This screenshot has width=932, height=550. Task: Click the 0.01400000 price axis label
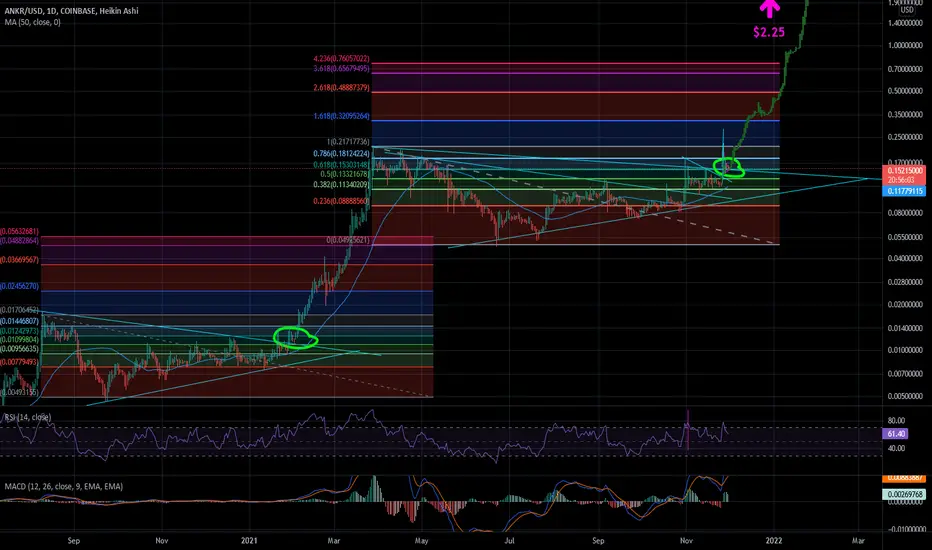coord(905,328)
